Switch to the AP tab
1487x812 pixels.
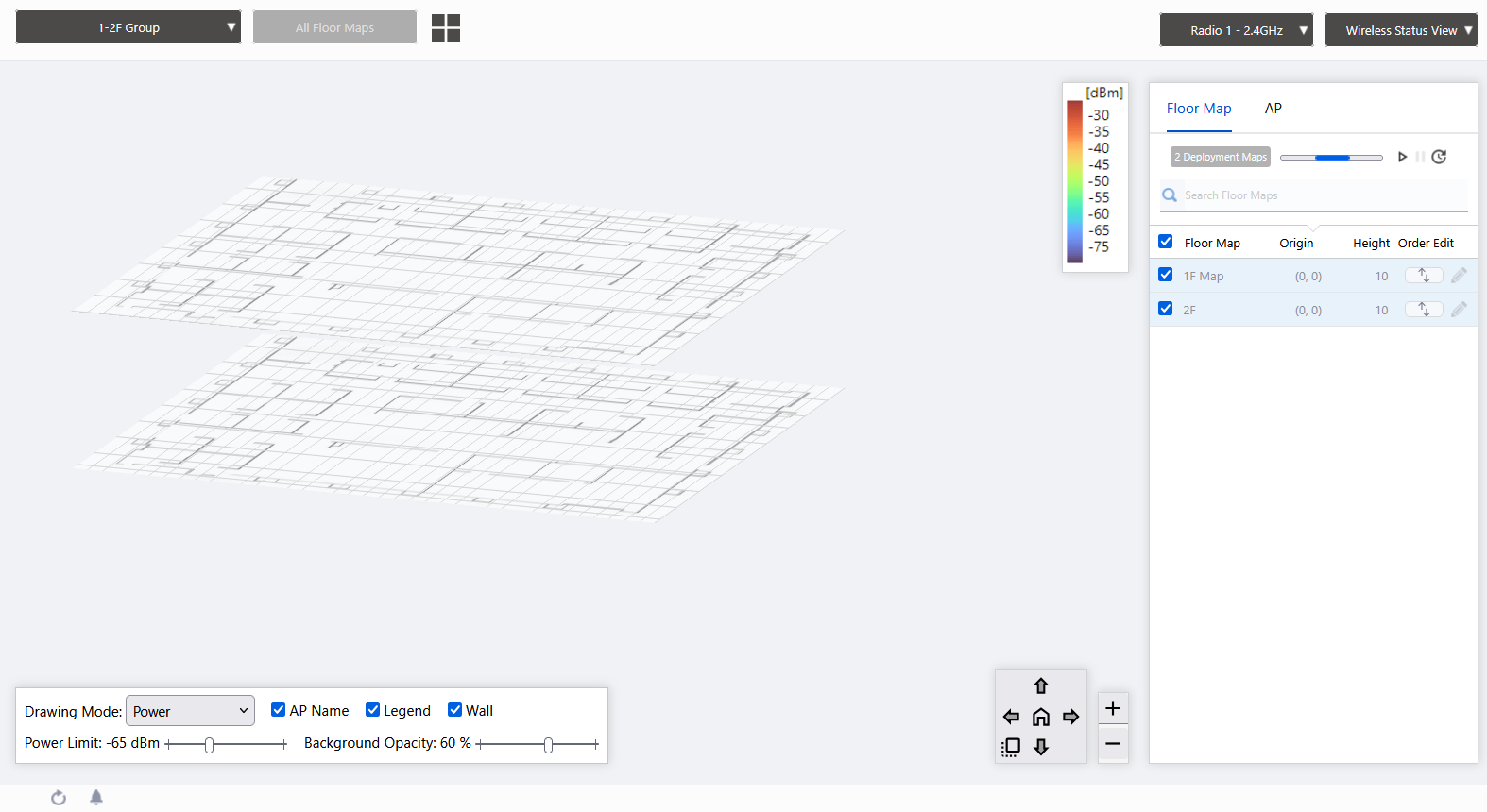tap(1273, 109)
